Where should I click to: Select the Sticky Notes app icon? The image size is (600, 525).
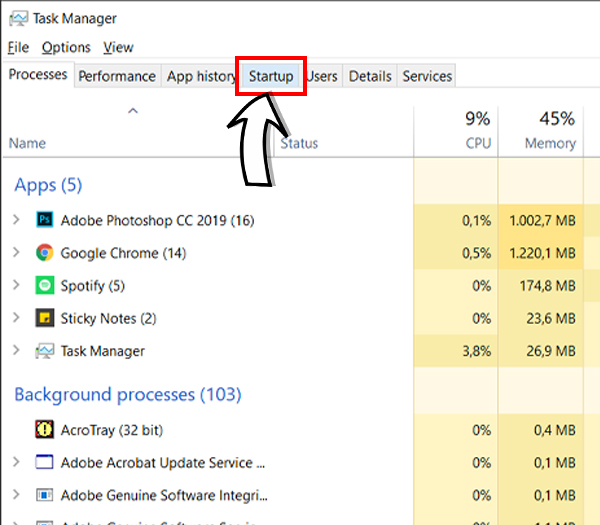(x=45, y=318)
